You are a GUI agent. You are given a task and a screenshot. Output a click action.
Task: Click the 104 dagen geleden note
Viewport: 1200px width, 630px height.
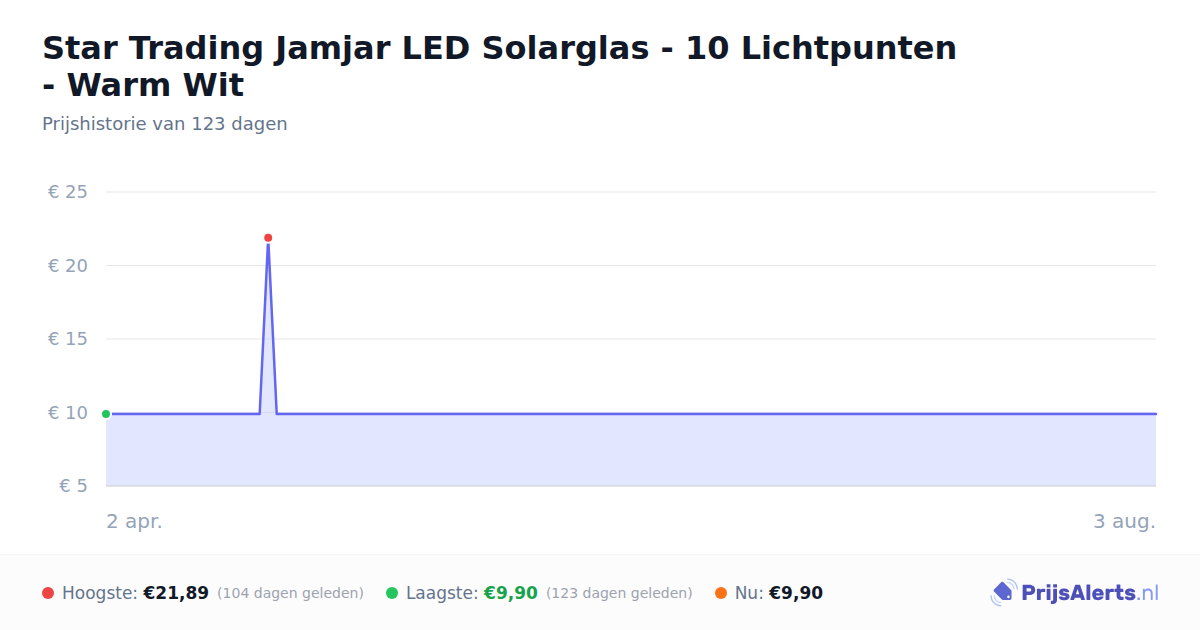[x=290, y=593]
